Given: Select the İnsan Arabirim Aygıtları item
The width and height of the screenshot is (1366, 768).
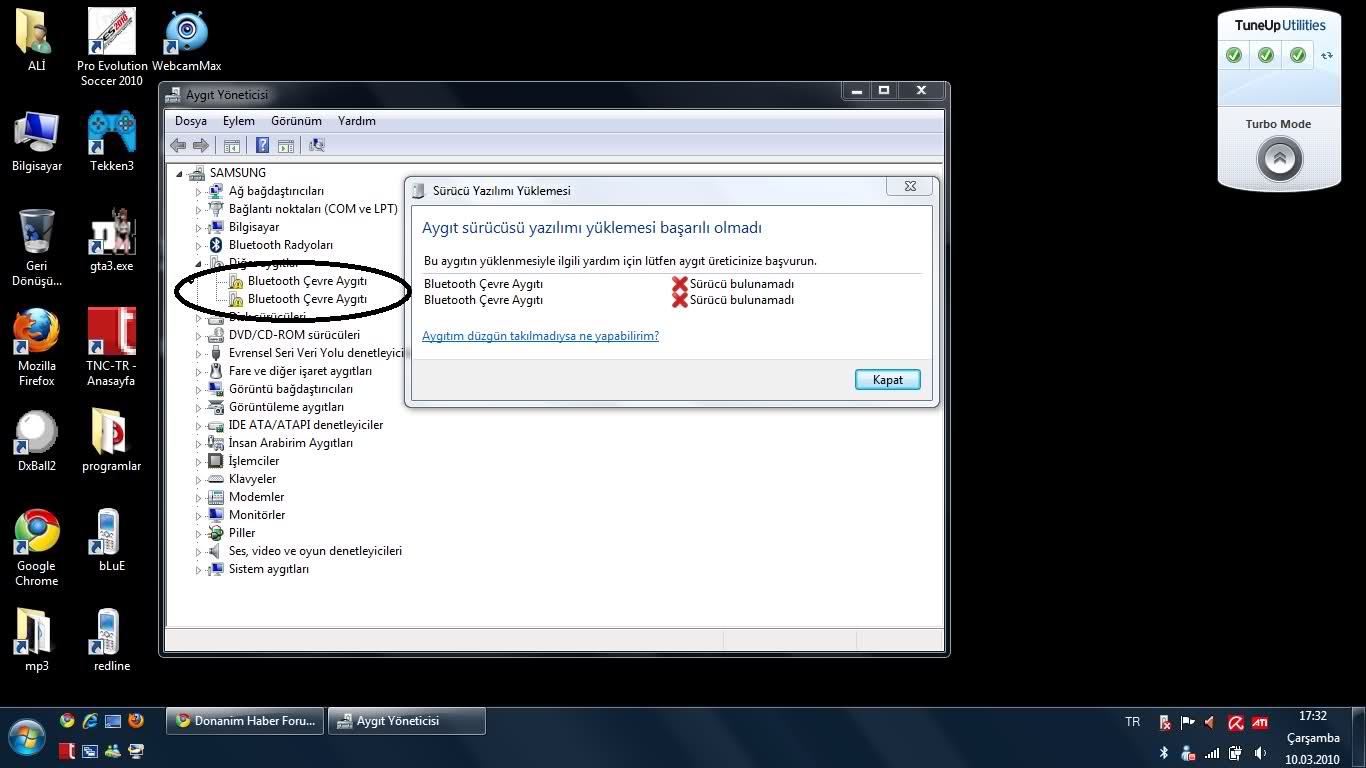Looking at the screenshot, I should (290, 443).
